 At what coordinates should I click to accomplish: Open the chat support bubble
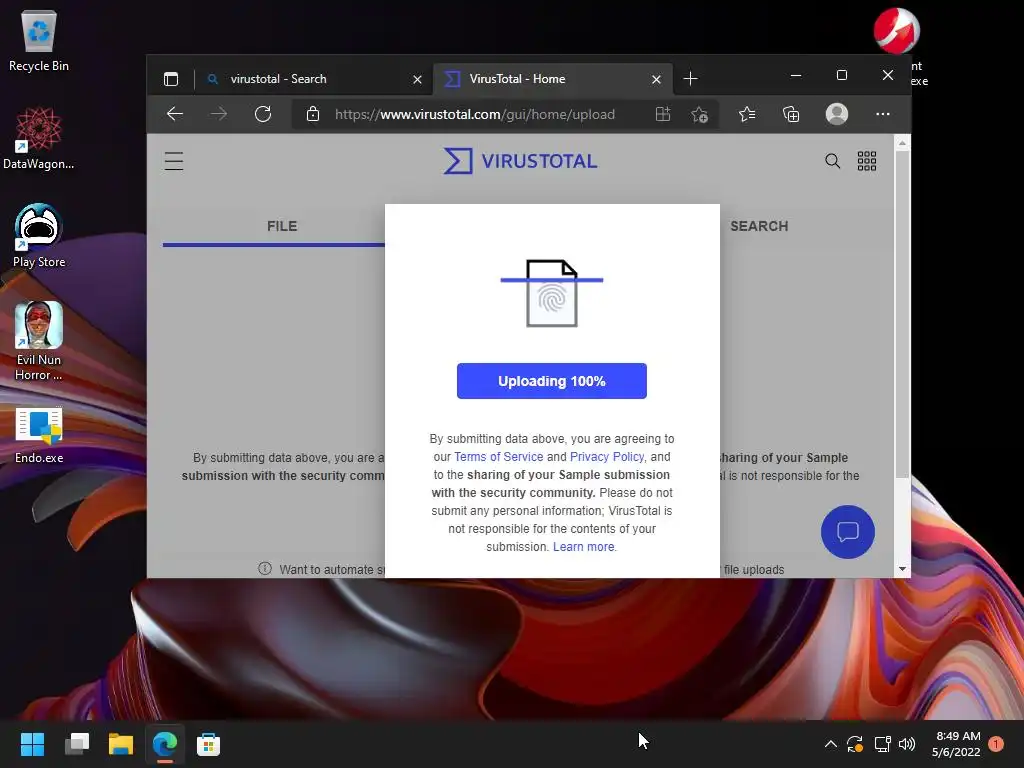848,532
